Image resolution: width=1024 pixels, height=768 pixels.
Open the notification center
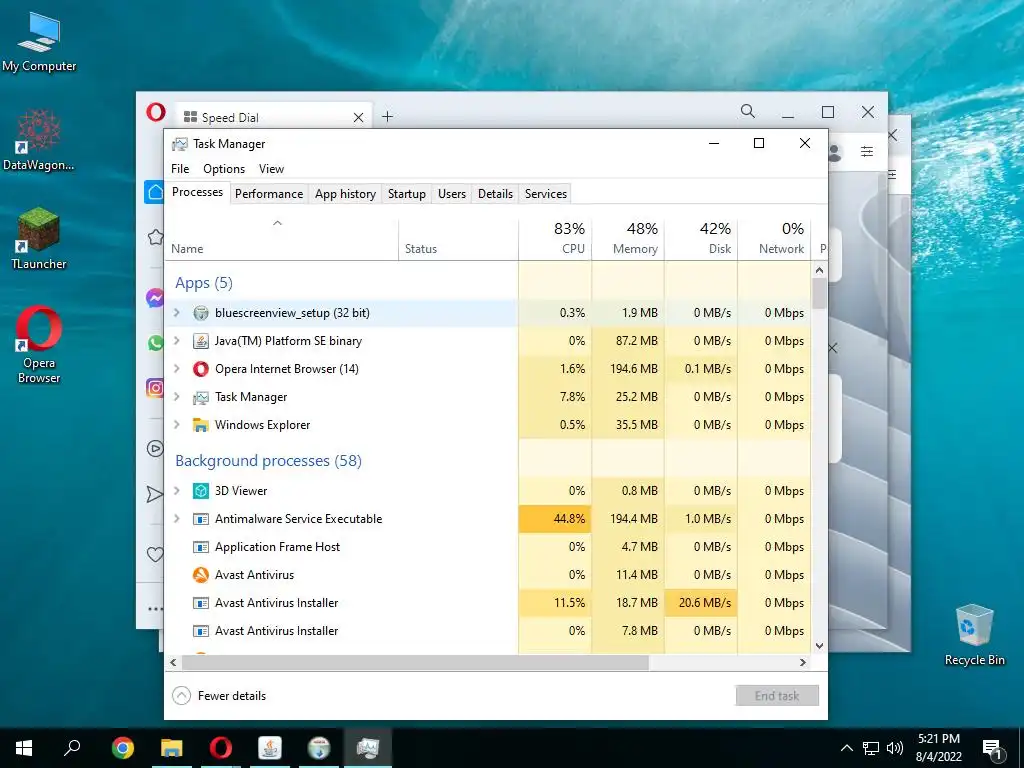992,749
